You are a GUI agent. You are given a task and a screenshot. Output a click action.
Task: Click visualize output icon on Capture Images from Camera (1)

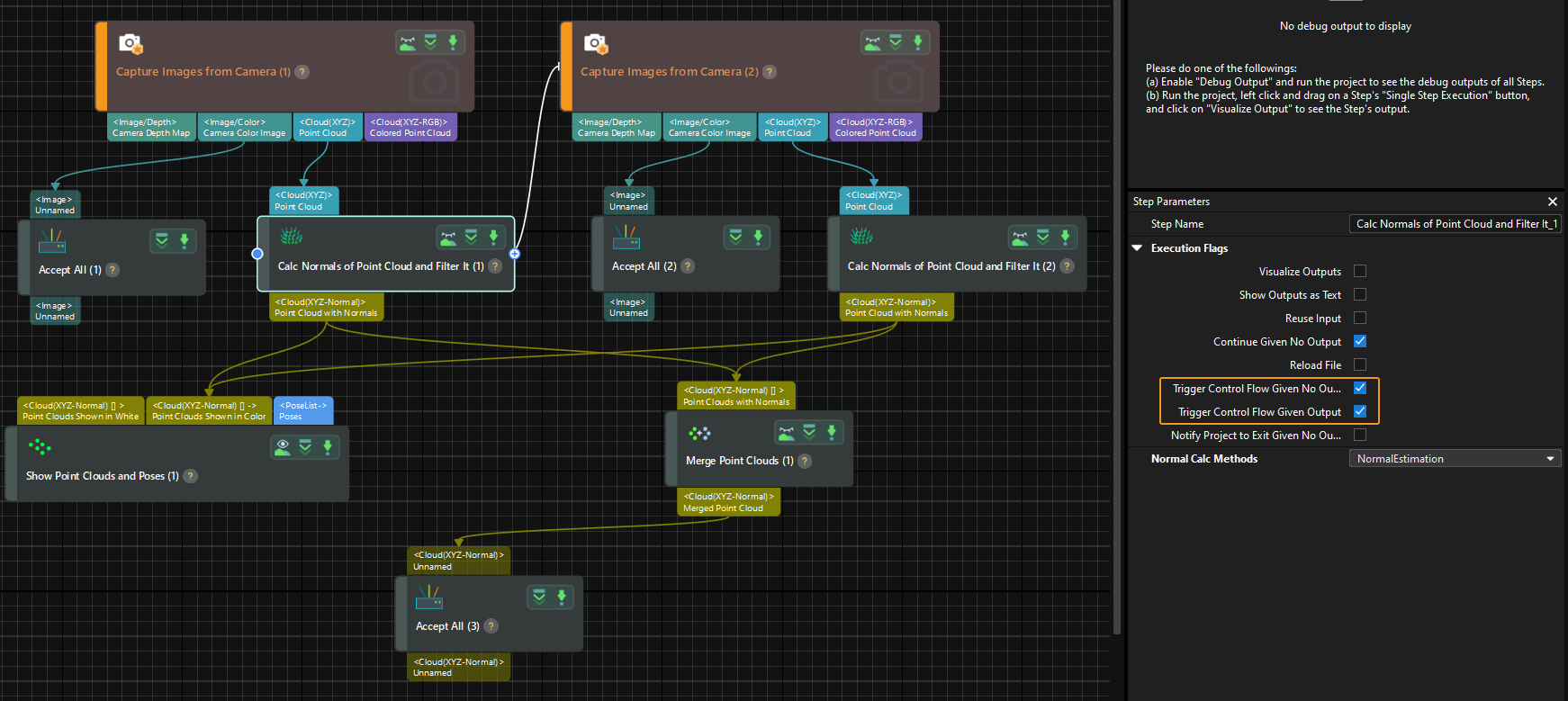pos(408,42)
